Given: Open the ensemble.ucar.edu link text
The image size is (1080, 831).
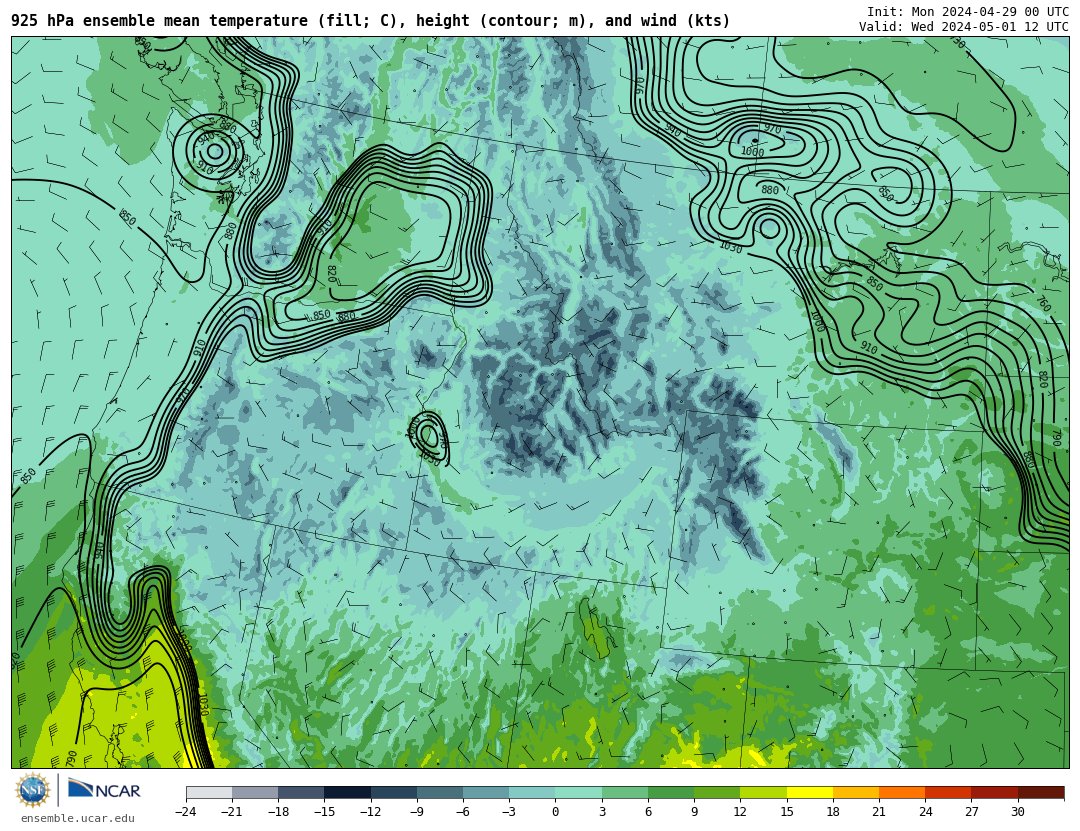Looking at the screenshot, I should tap(78, 819).
